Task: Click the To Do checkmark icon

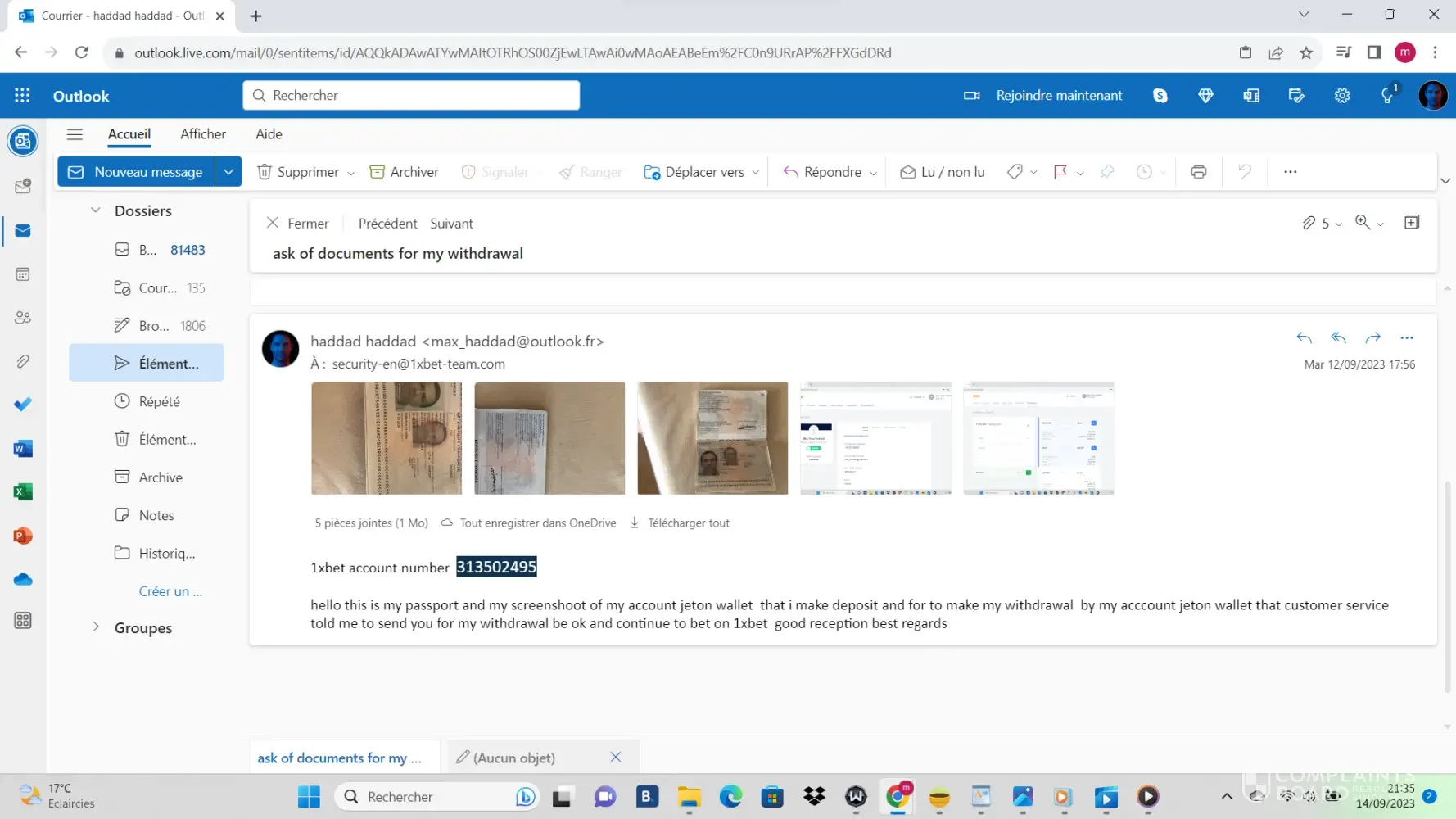Action: (23, 405)
